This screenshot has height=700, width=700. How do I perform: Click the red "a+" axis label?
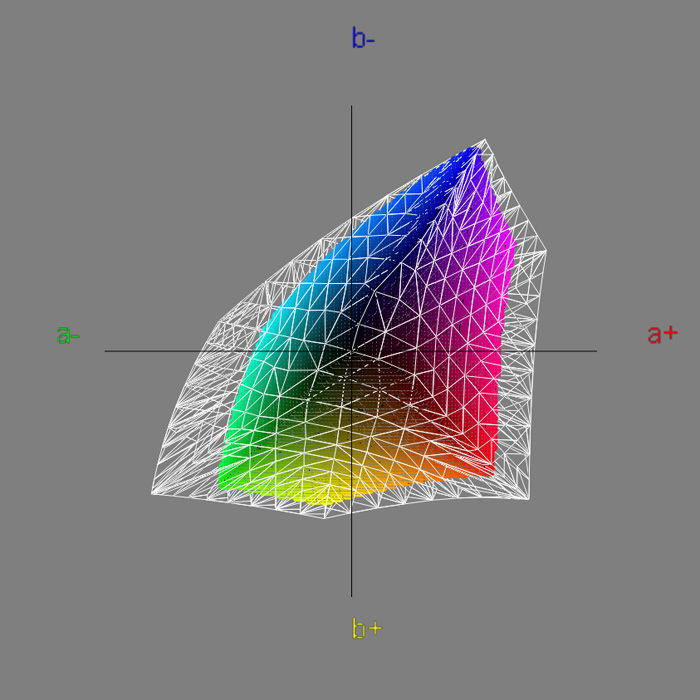pyautogui.click(x=662, y=334)
